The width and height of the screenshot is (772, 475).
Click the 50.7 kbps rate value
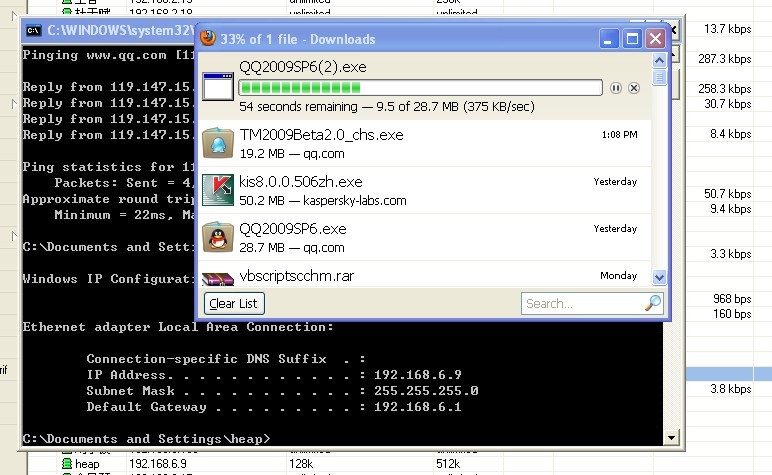coord(728,194)
